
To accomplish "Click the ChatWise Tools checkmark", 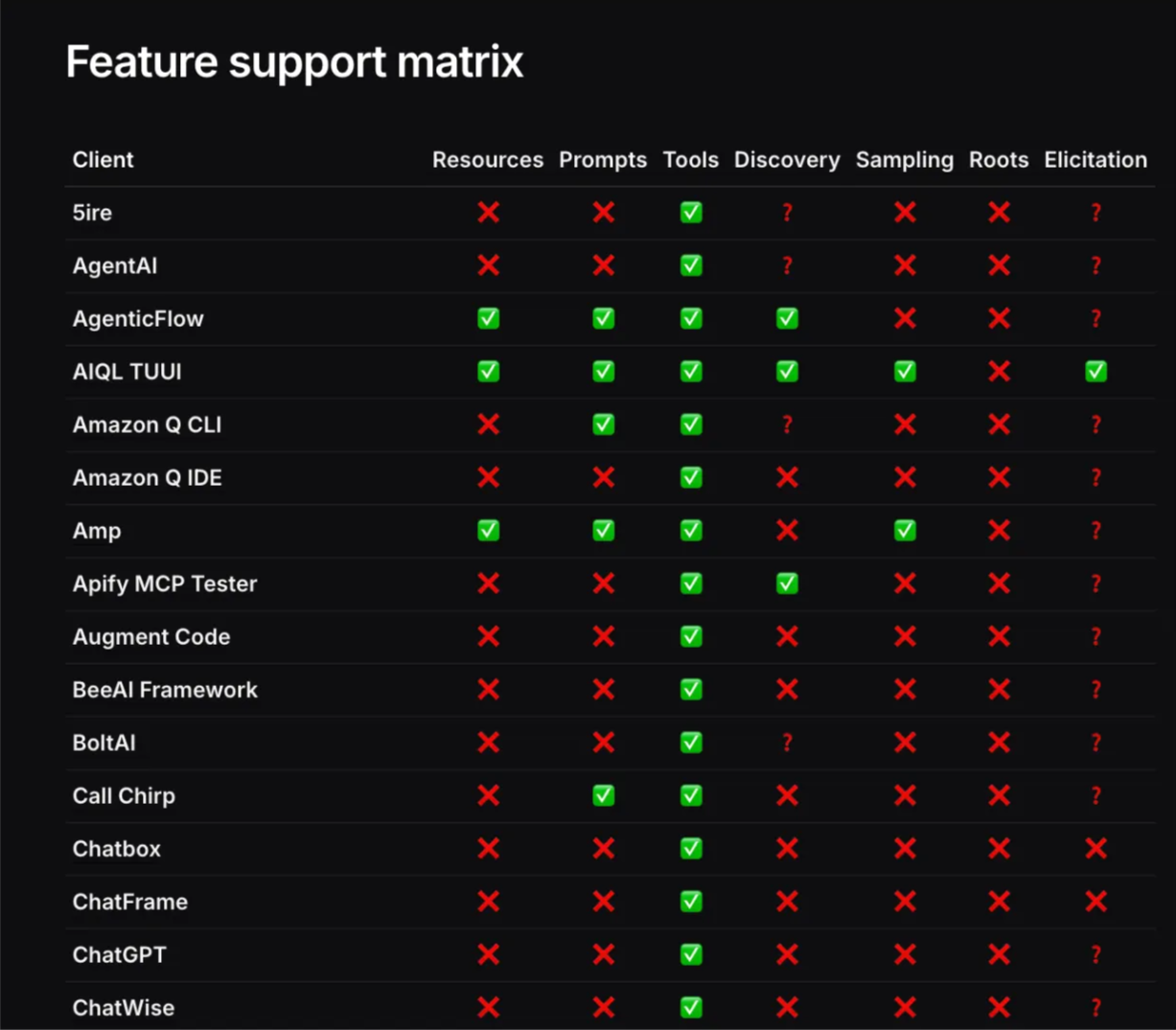I will tap(691, 1007).
